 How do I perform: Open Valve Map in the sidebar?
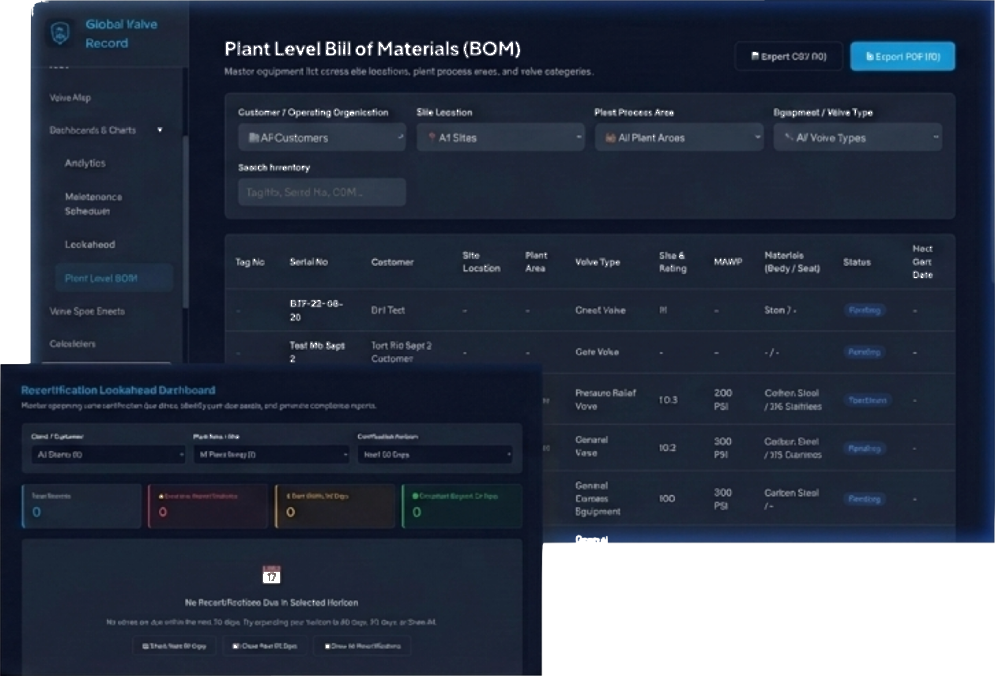(70, 98)
